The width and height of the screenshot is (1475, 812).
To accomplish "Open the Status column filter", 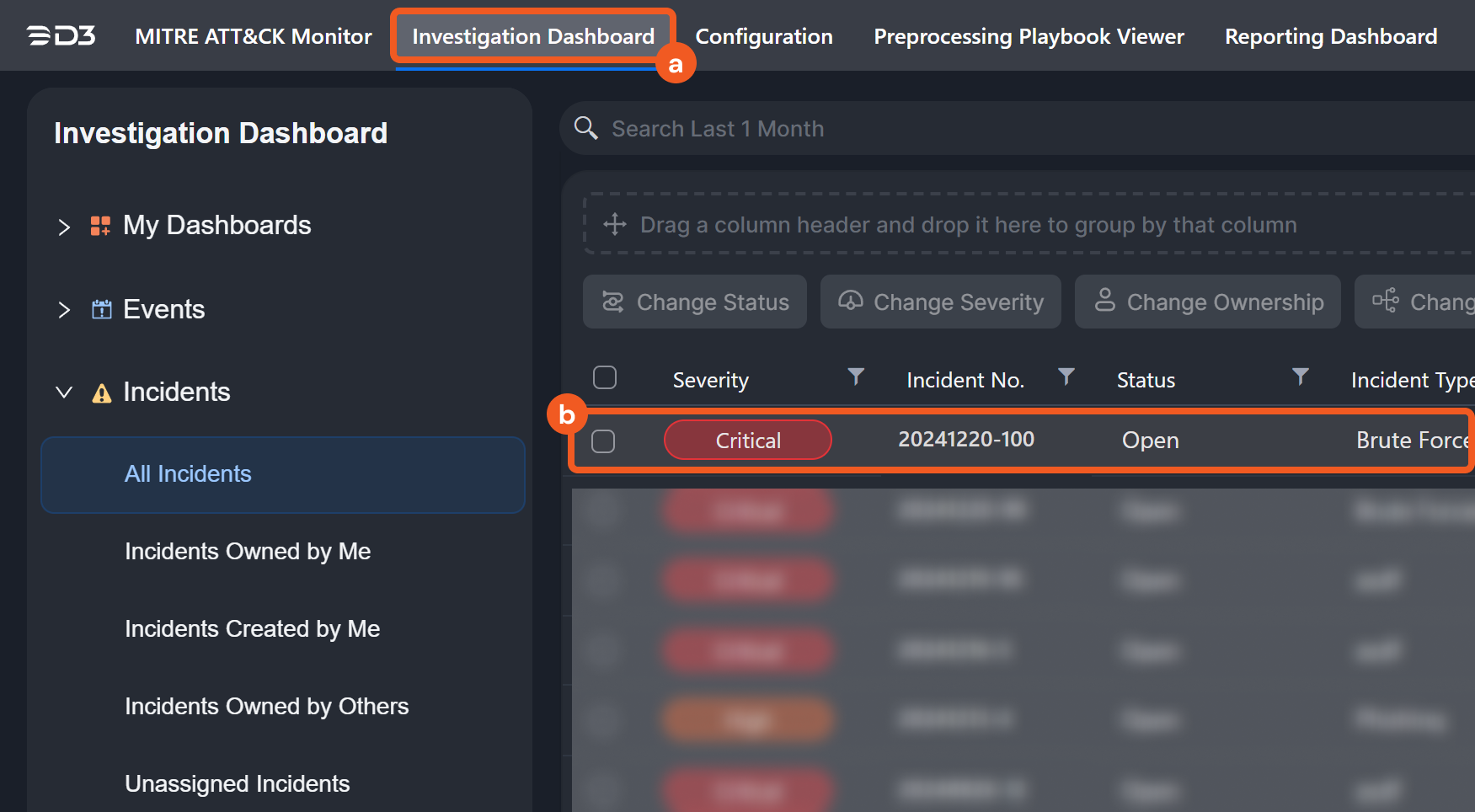I will [1301, 377].
